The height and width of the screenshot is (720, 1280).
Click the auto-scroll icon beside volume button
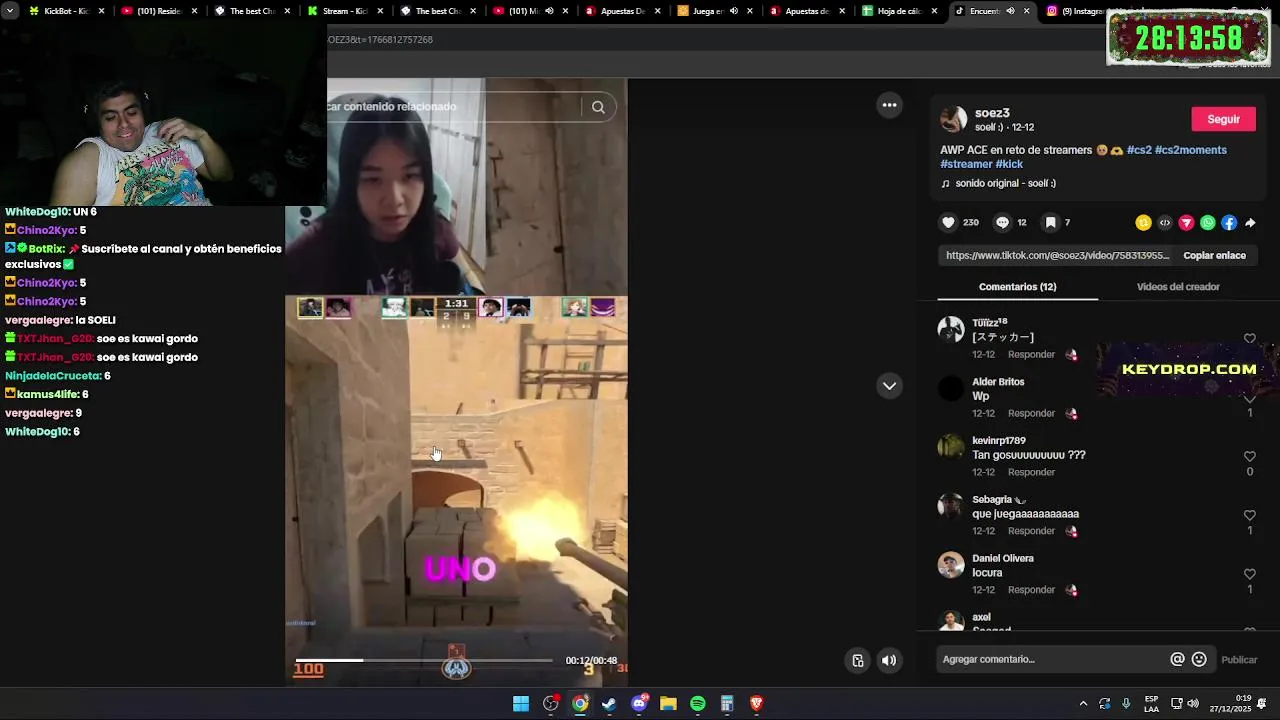coord(858,660)
